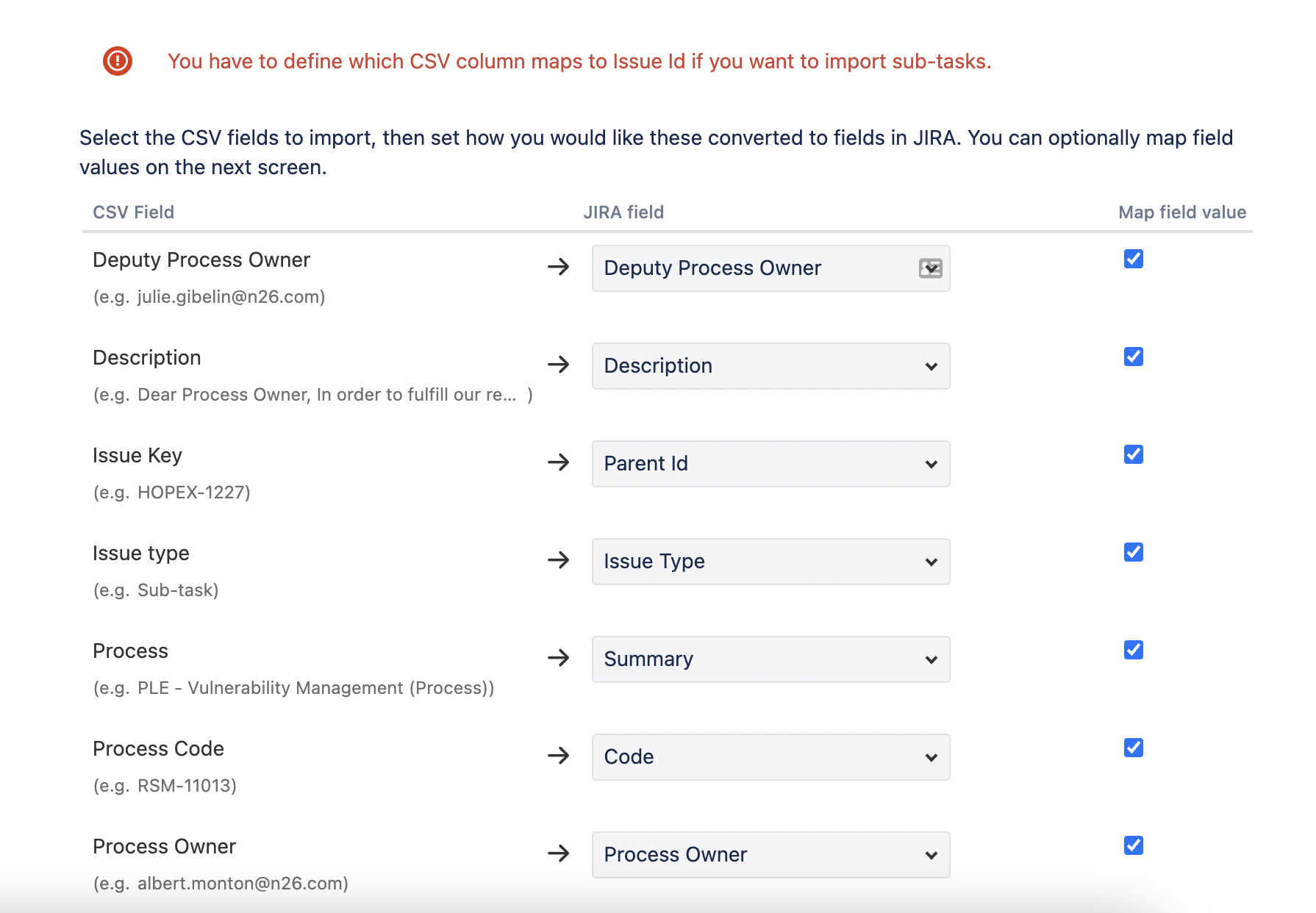Image resolution: width=1316 pixels, height=913 pixels.
Task: Click the arrow next to Issue type row
Action: 559,561
